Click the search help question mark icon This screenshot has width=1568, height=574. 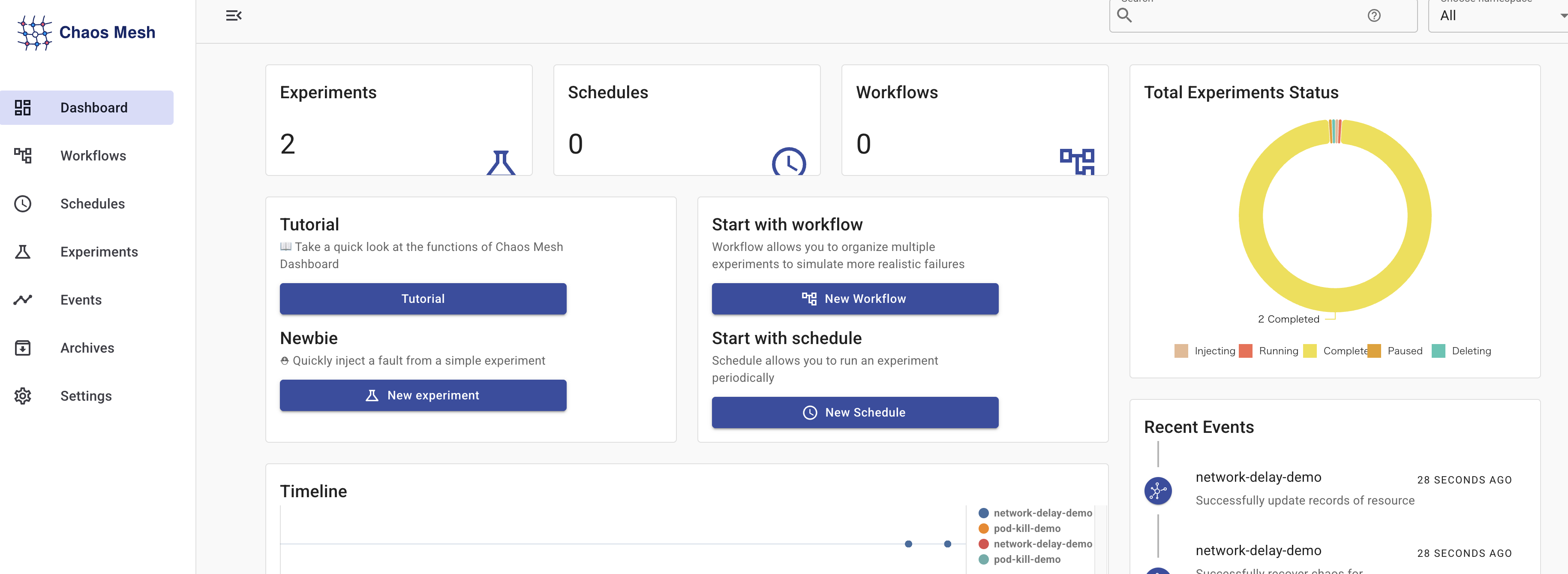coord(1373,16)
